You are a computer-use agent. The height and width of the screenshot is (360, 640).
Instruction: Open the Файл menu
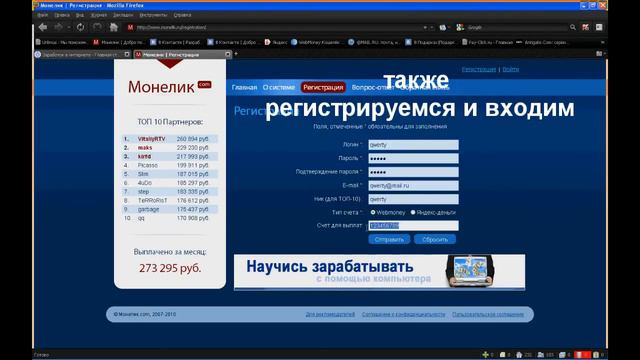tap(42, 15)
